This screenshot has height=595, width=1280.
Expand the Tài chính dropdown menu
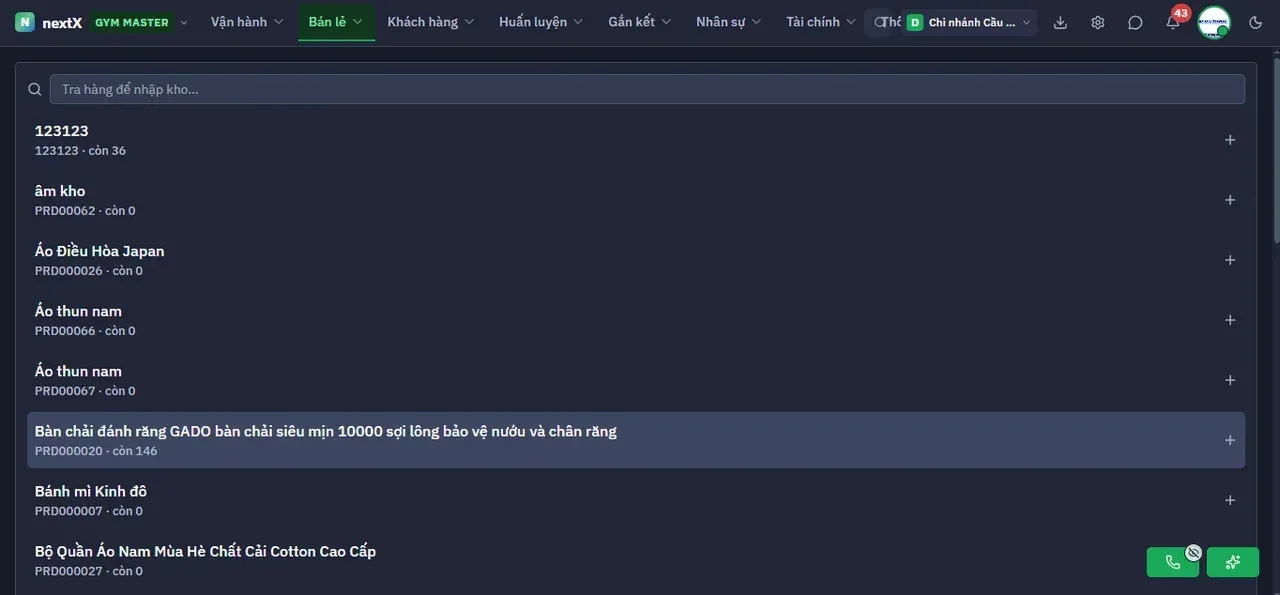[x=821, y=22]
